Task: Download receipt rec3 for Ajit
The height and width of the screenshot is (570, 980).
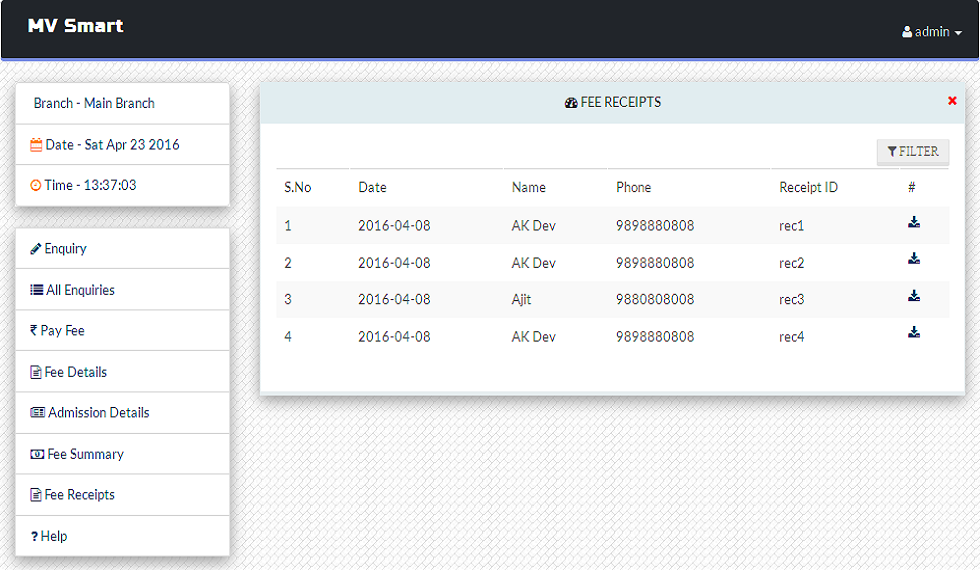Action: pyautogui.click(x=914, y=296)
